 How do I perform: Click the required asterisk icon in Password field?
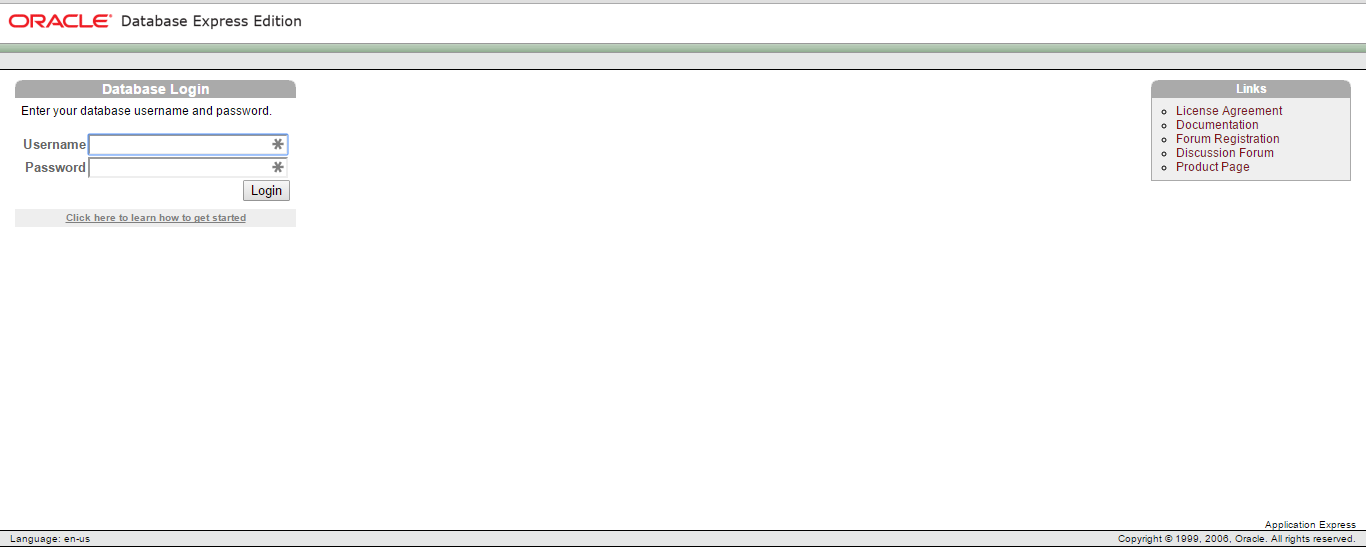pos(278,168)
